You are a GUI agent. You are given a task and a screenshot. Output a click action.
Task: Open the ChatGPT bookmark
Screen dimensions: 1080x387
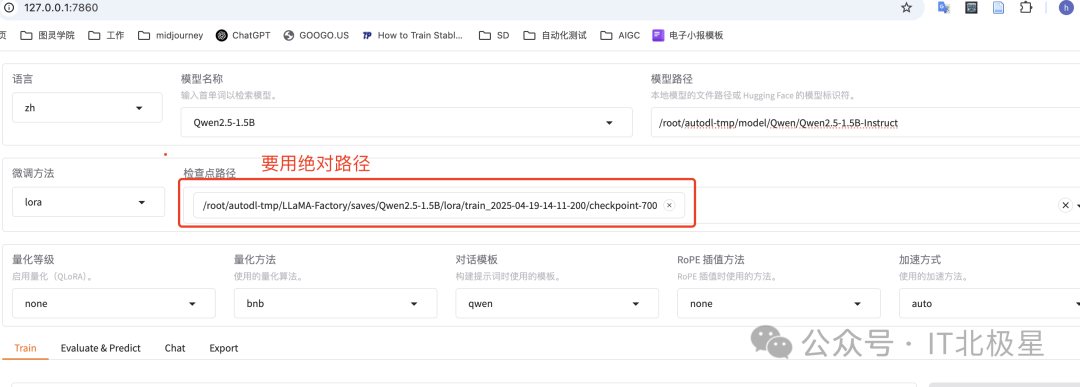click(243, 35)
